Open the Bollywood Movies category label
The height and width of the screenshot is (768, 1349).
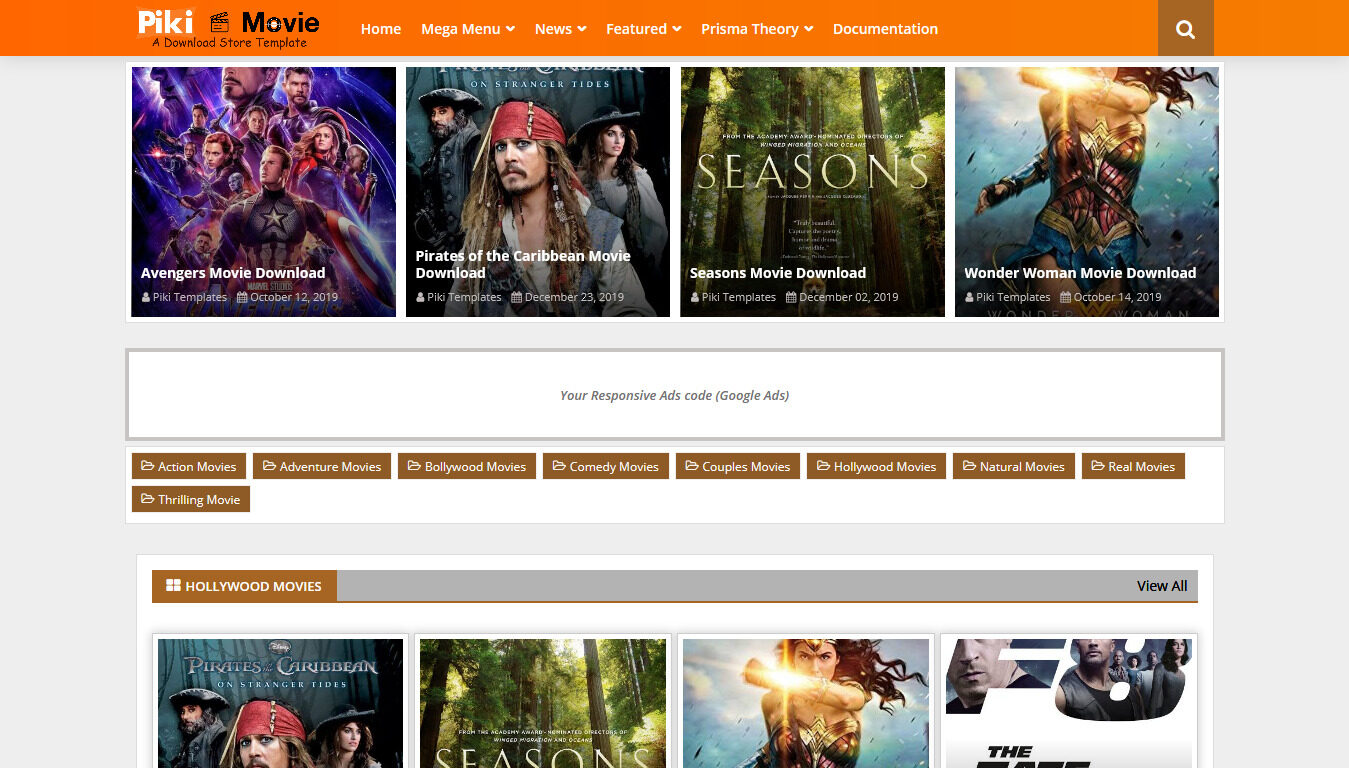tap(467, 466)
